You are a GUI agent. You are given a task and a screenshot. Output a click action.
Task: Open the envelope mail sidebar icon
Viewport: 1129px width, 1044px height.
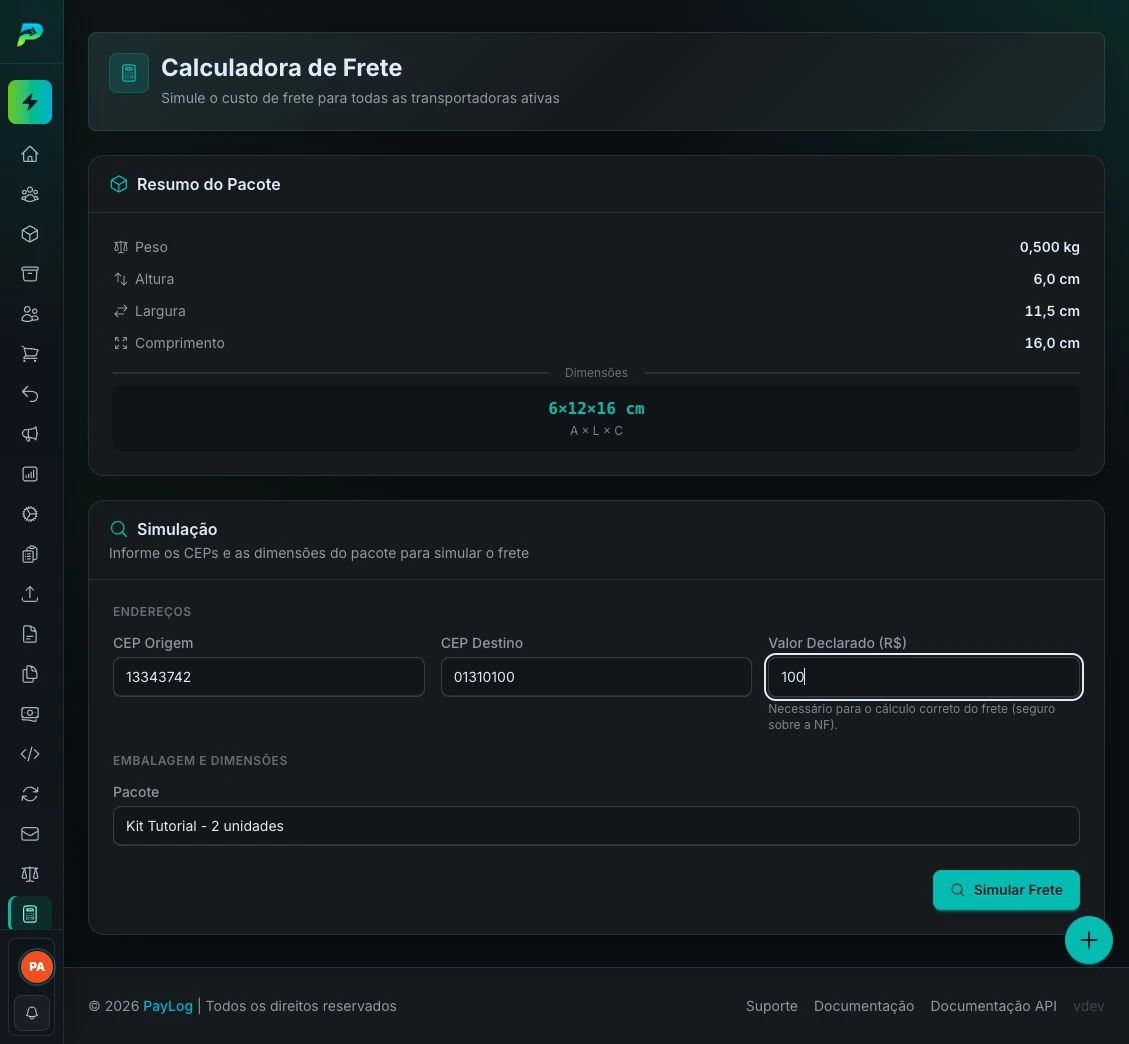[30, 834]
